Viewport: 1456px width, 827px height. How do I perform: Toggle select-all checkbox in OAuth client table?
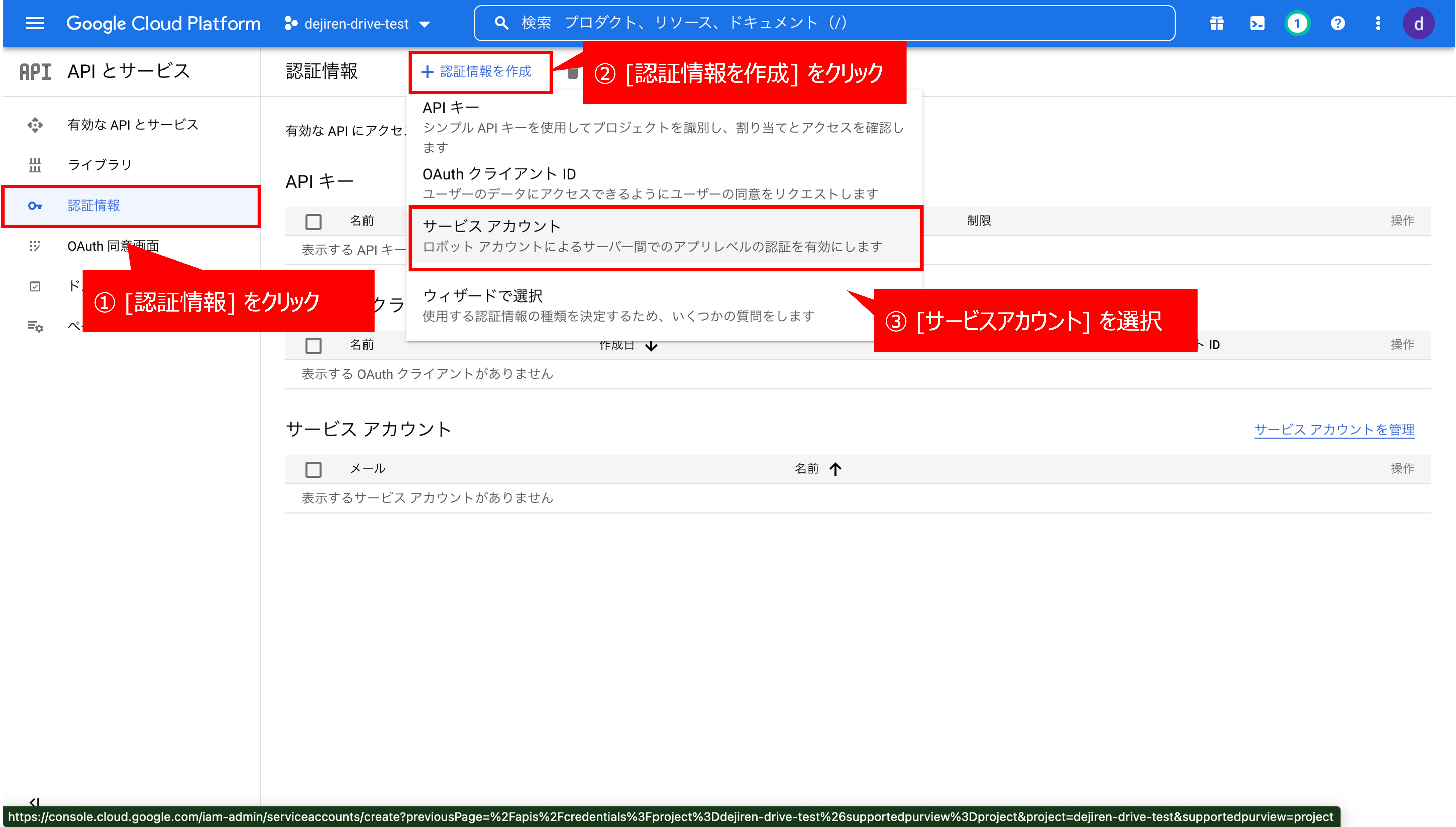pos(313,346)
